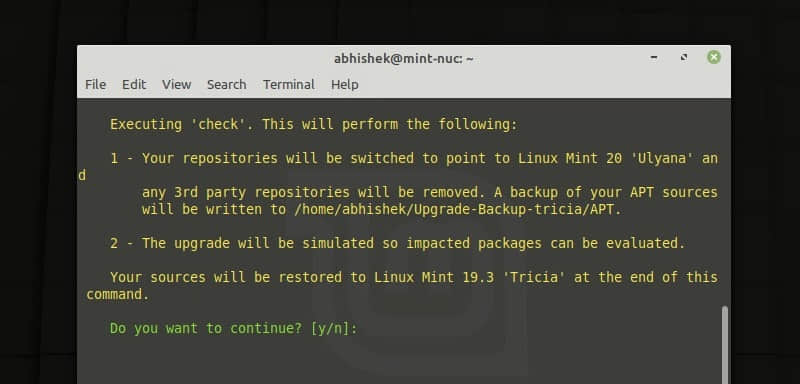Maximize the terminal window
Screen dimensions: 800x384
tap(684, 58)
